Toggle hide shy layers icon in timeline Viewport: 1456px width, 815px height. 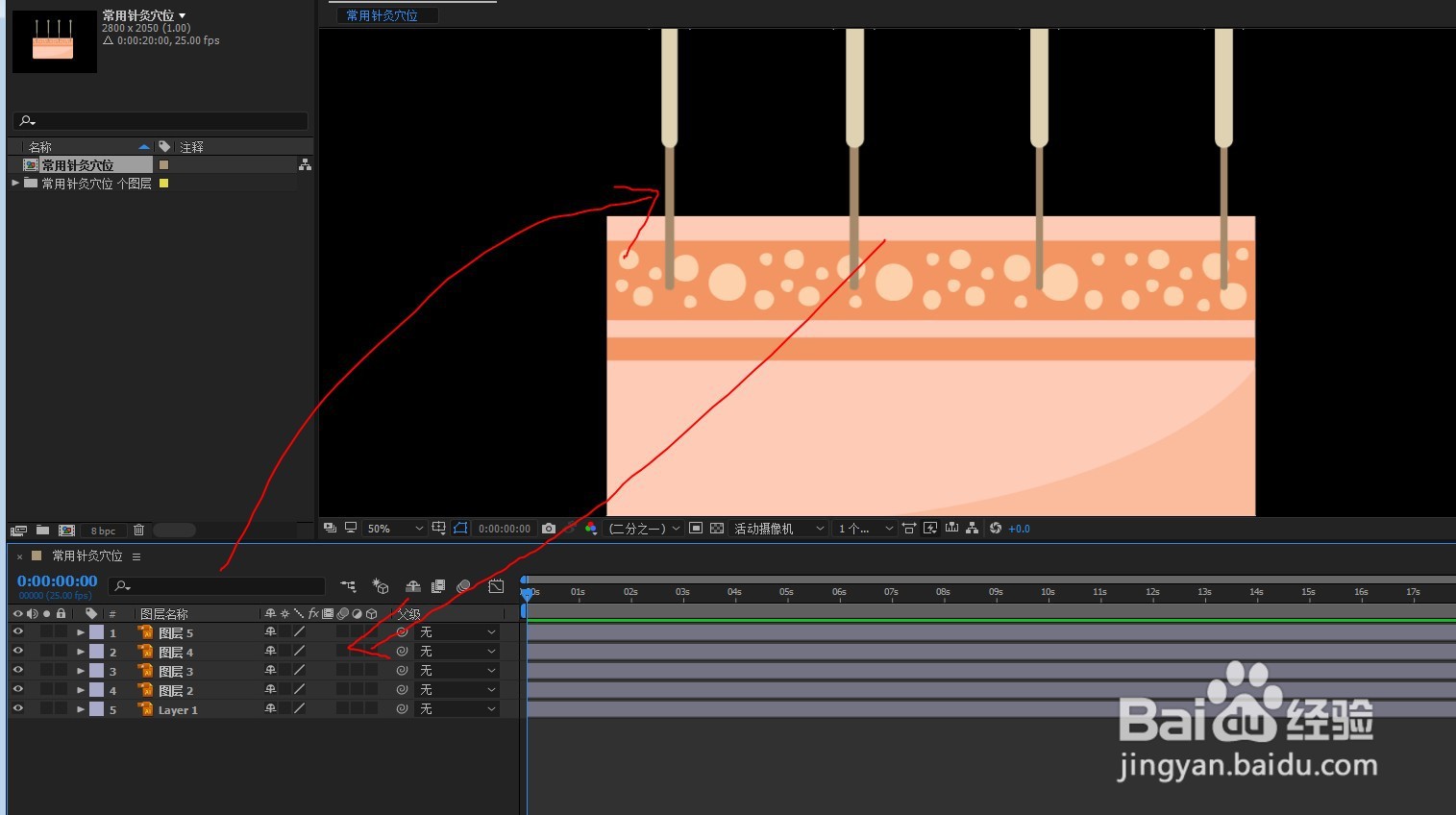[x=413, y=586]
